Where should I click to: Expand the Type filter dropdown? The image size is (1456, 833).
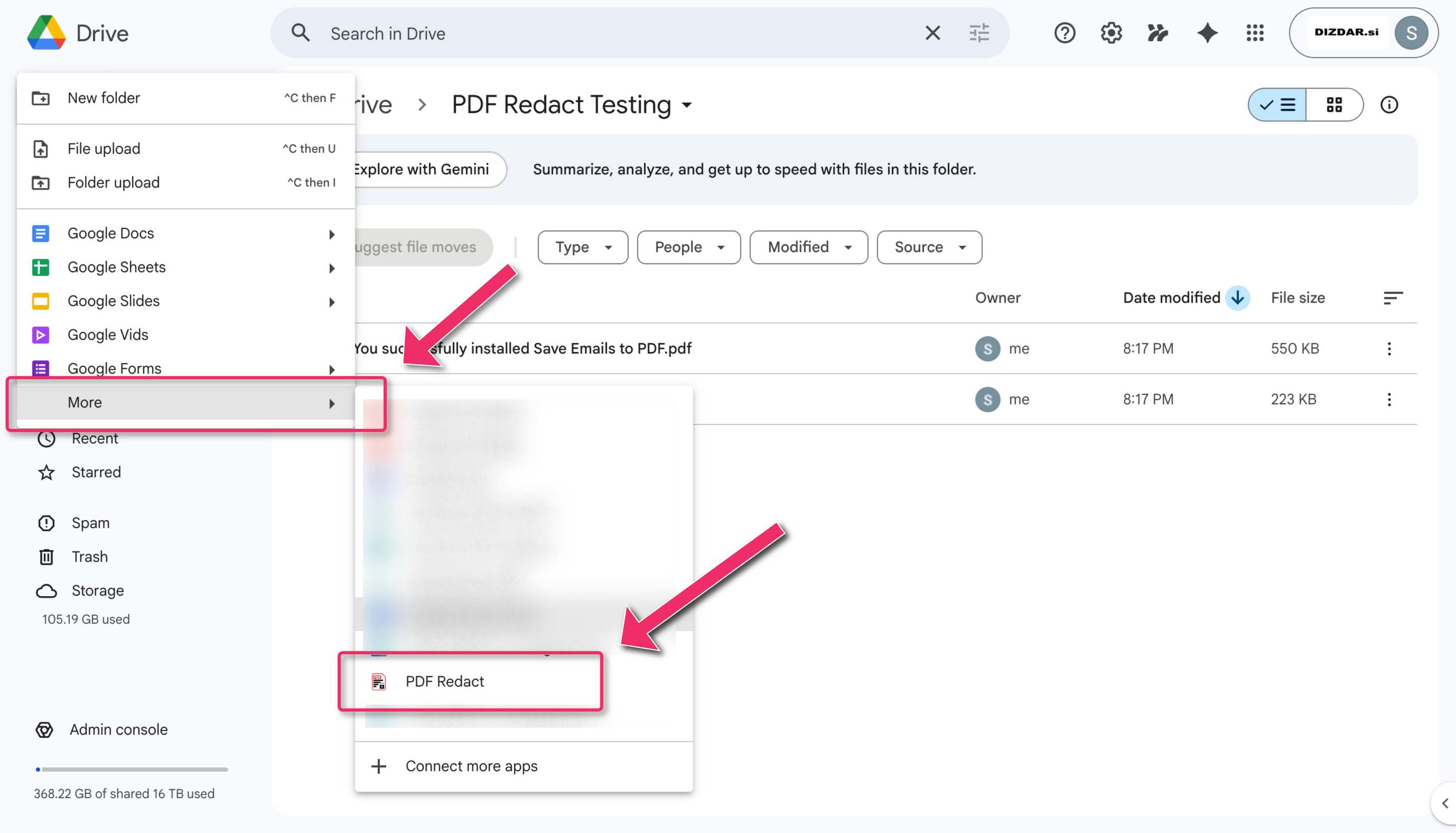(583, 247)
